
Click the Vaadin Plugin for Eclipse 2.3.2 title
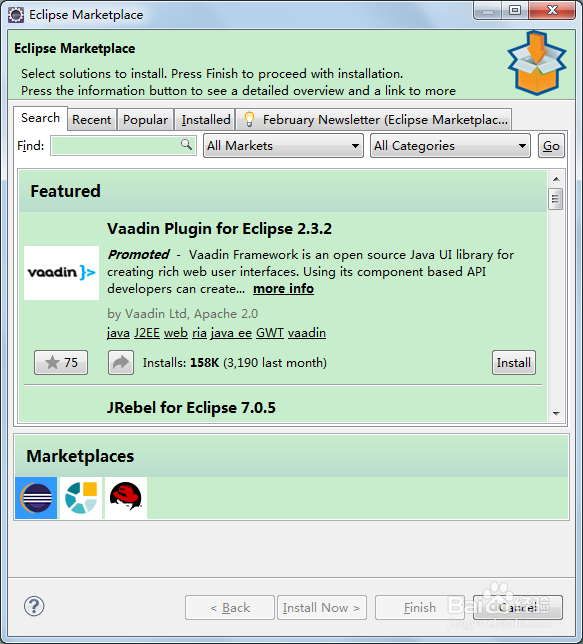click(219, 229)
